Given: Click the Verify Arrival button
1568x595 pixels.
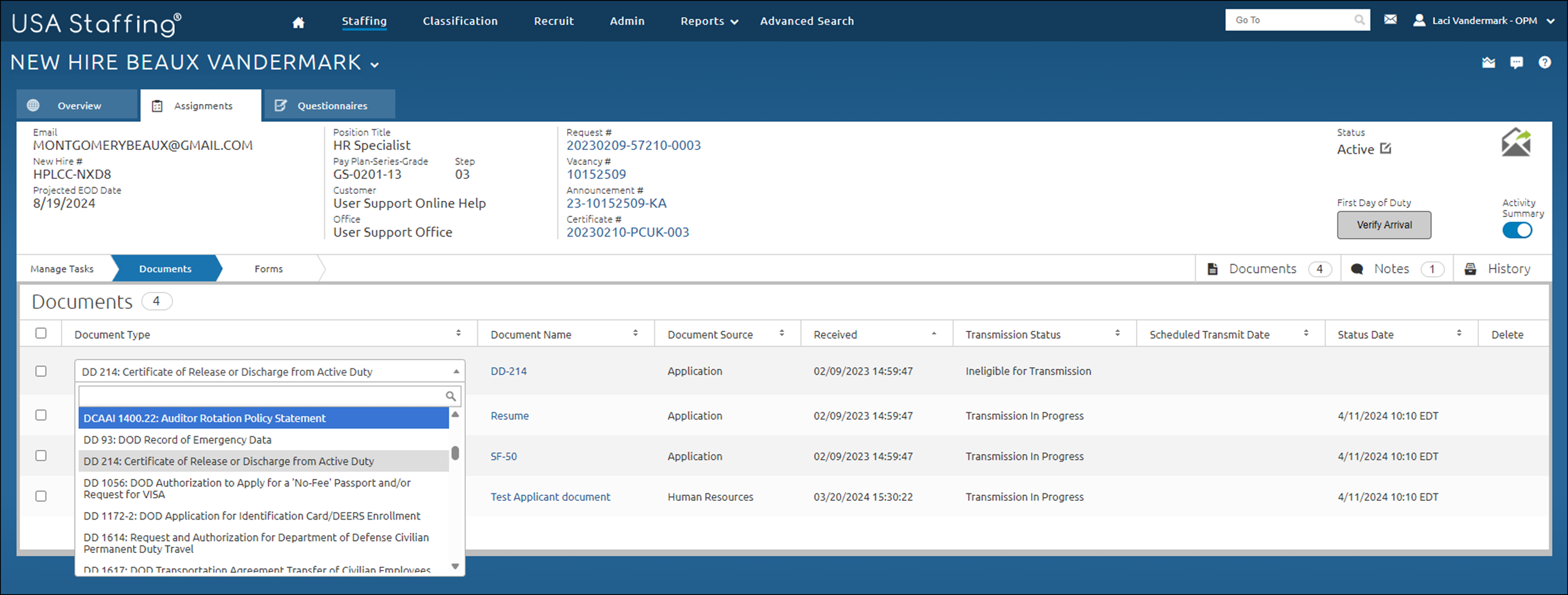Looking at the screenshot, I should point(1384,225).
